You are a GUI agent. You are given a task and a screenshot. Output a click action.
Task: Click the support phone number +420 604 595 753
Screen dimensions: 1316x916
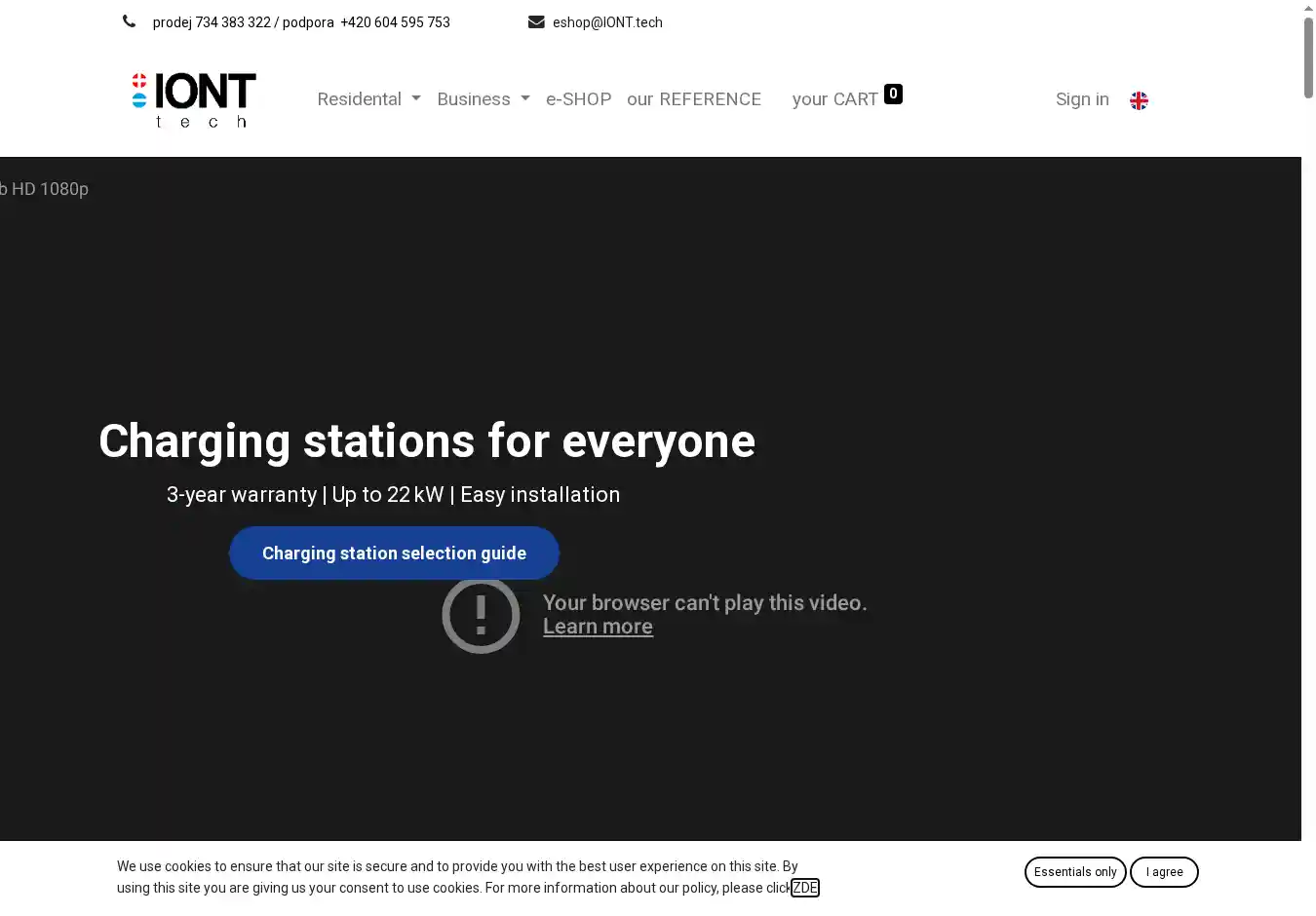coord(395,22)
